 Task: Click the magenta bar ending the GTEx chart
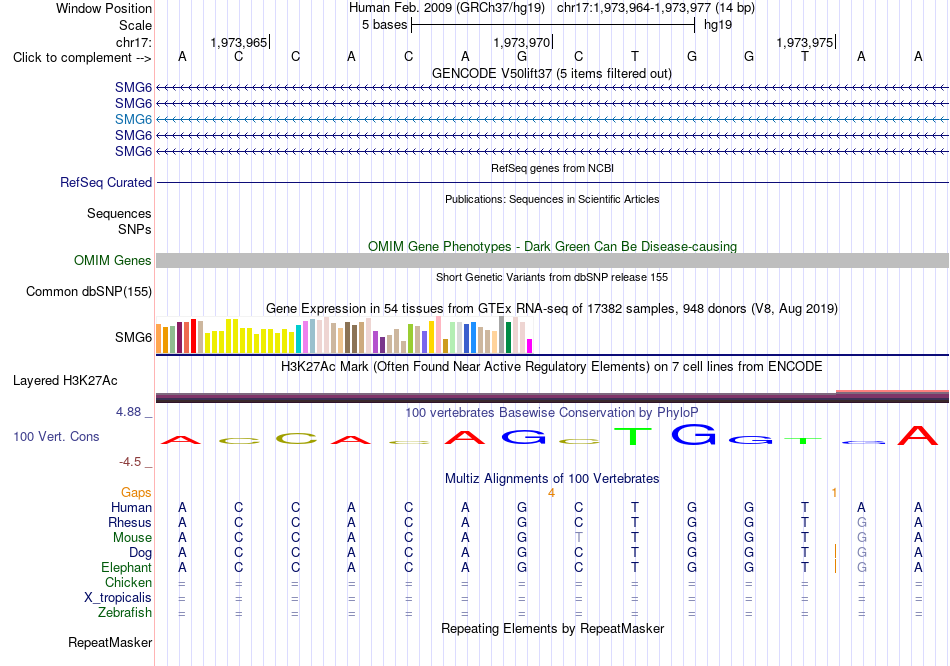(530, 346)
